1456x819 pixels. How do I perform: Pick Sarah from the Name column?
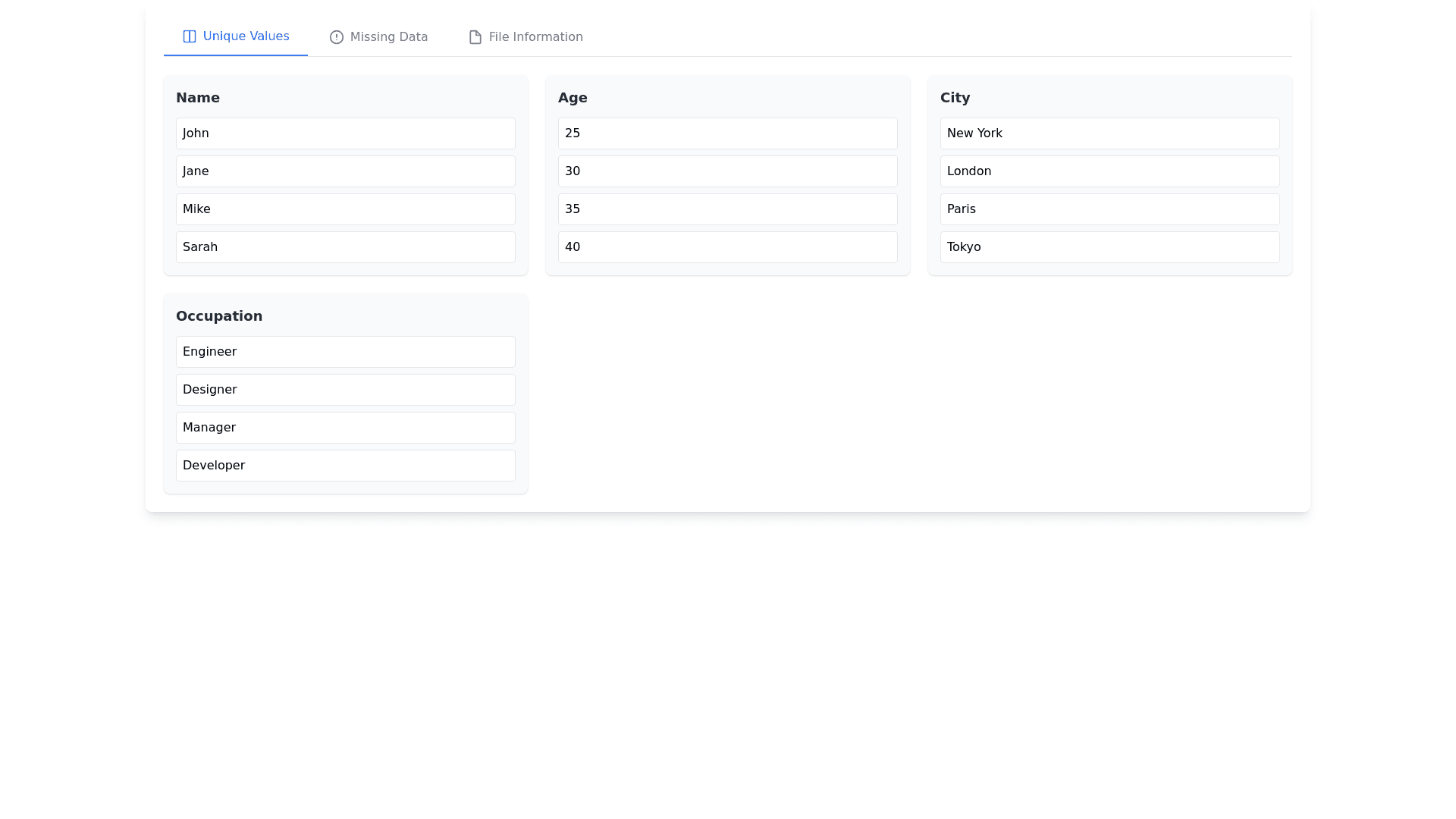(345, 247)
